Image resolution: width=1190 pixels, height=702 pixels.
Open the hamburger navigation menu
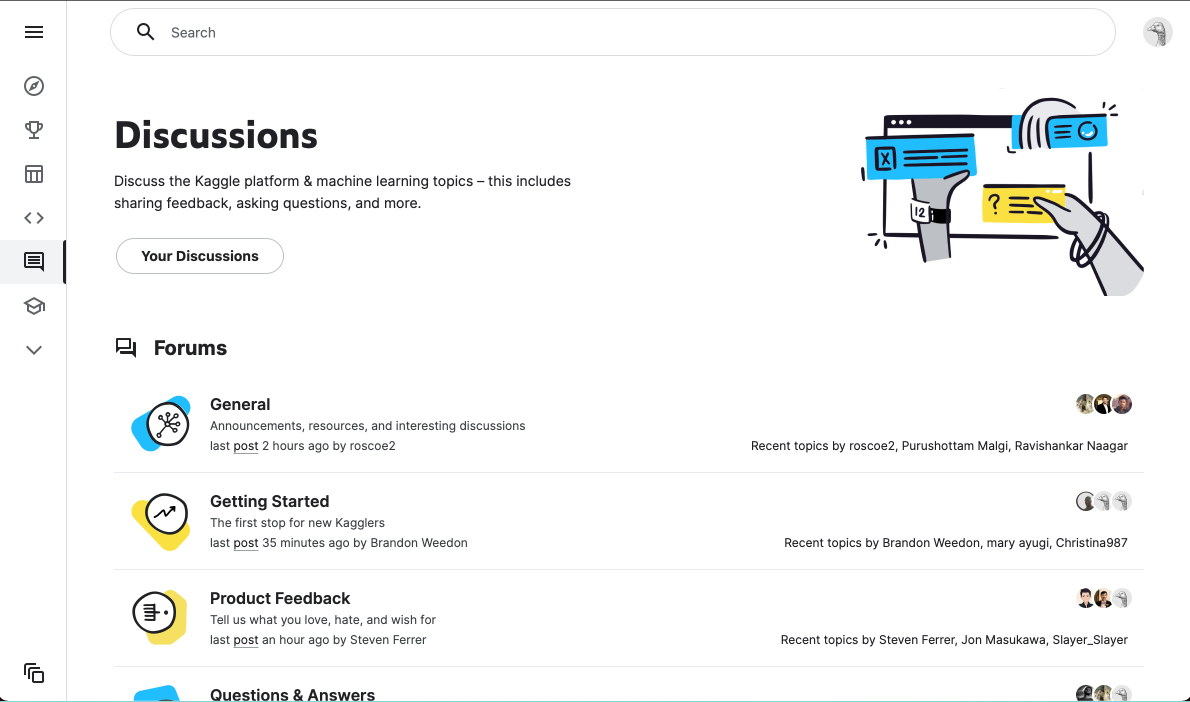tap(33, 32)
